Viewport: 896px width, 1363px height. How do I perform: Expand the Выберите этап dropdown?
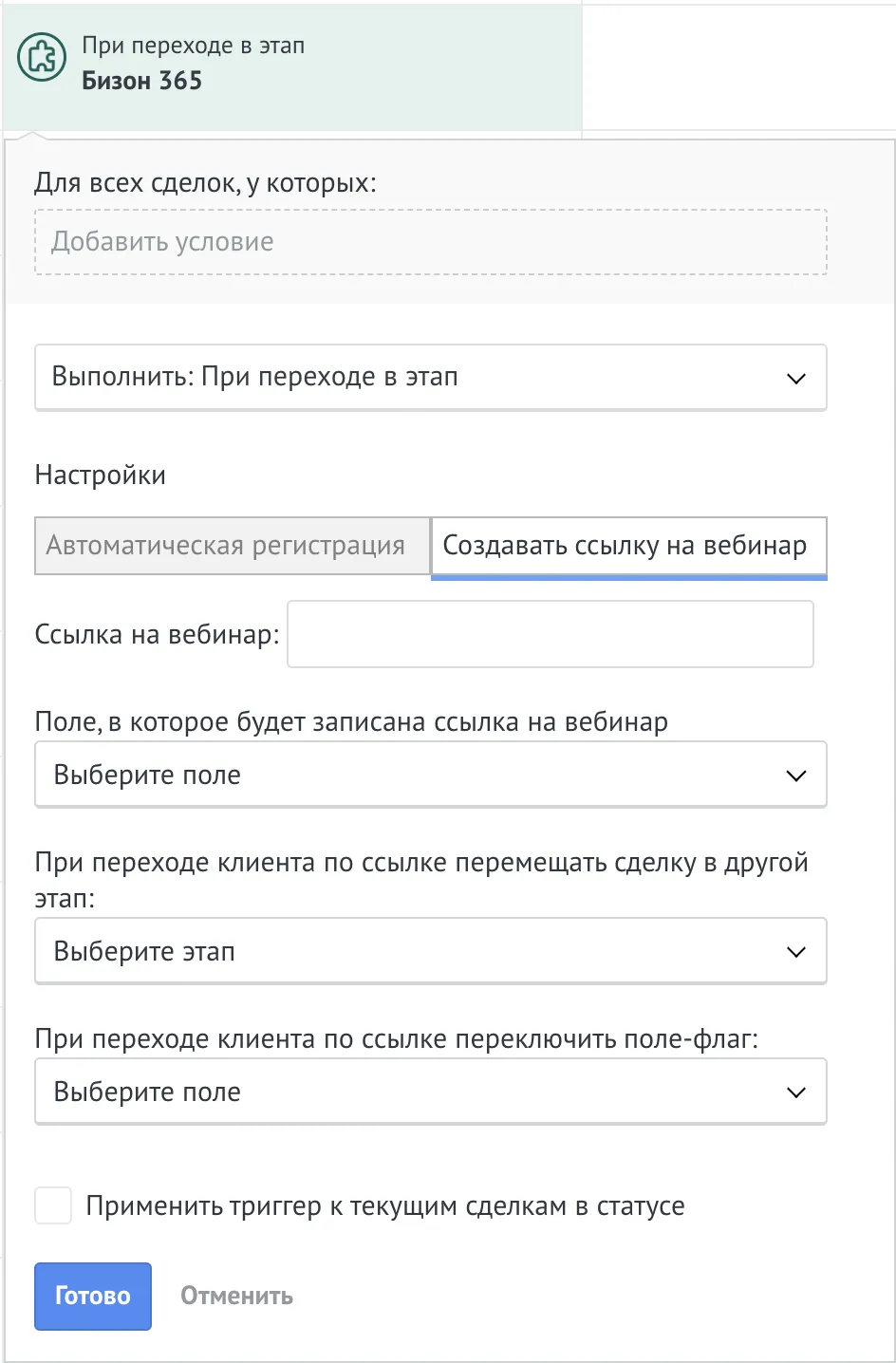pos(431,952)
